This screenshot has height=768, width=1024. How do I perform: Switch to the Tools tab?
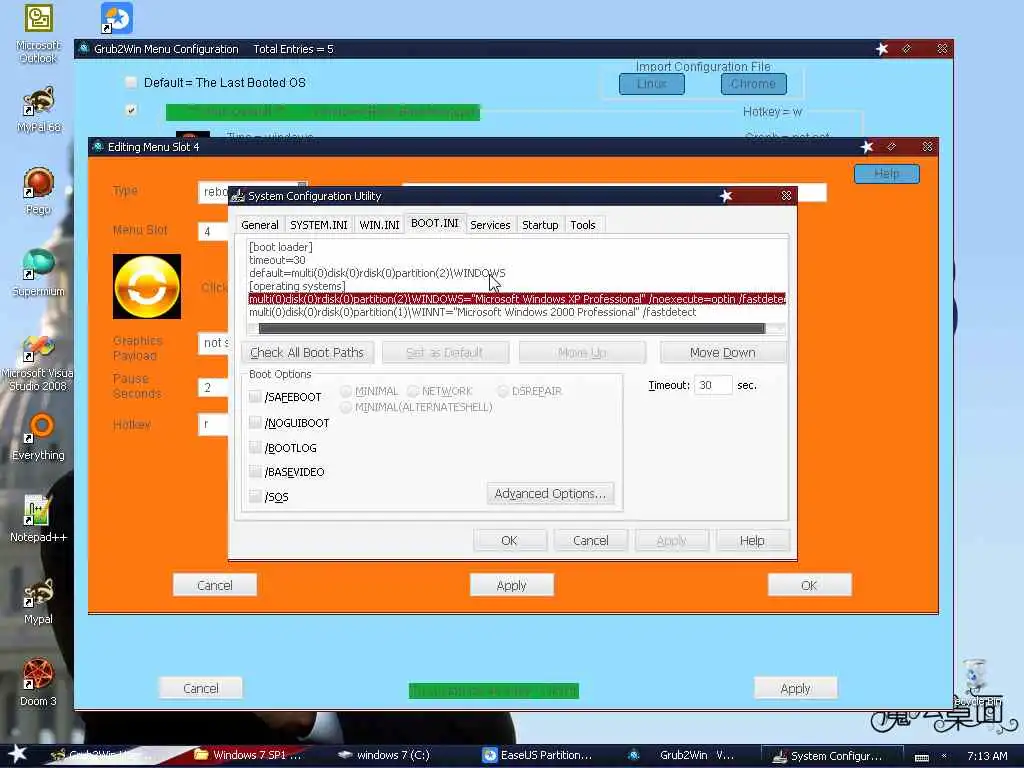tap(583, 225)
